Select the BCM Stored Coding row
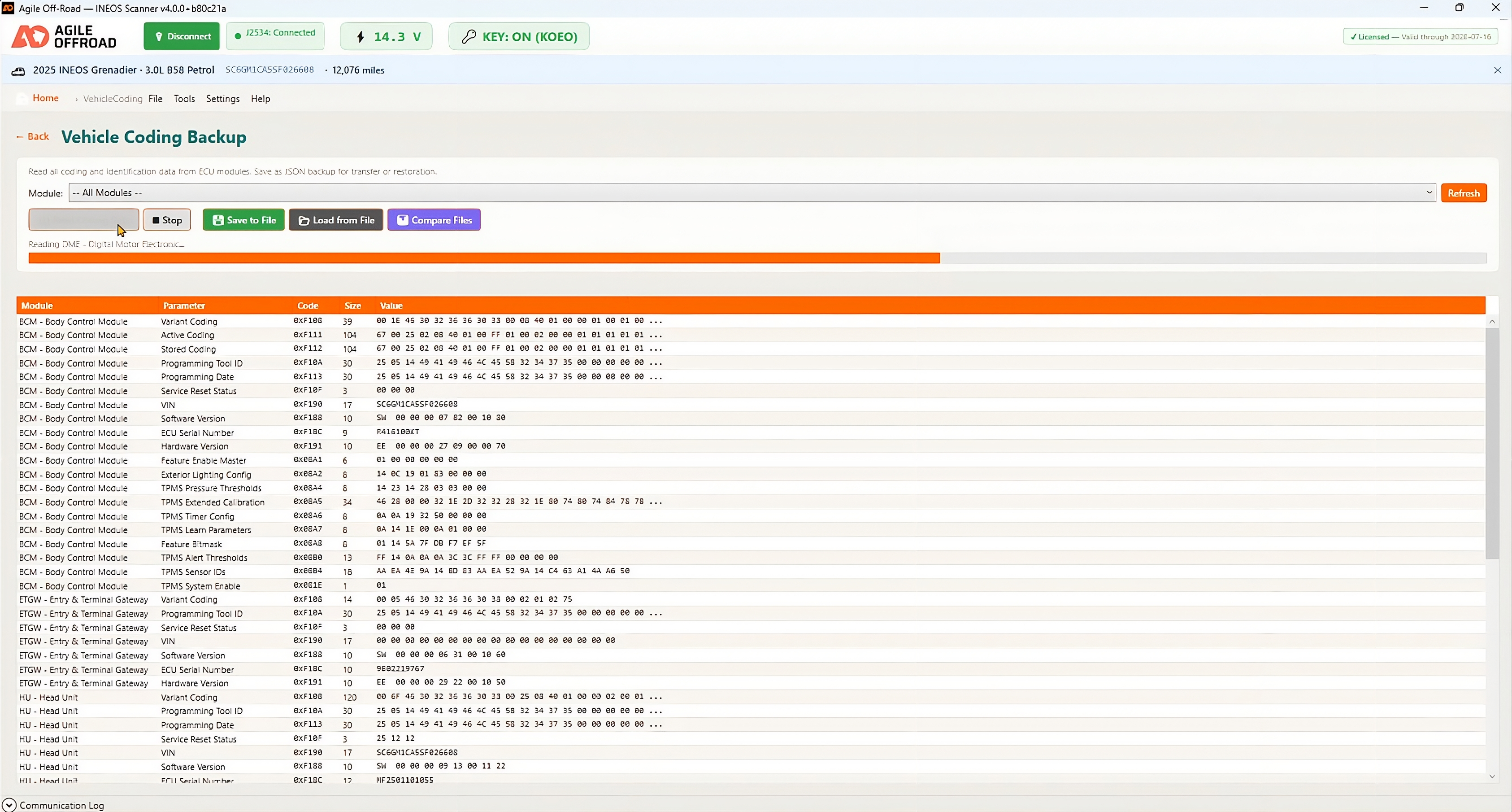1512x812 pixels. click(752, 349)
